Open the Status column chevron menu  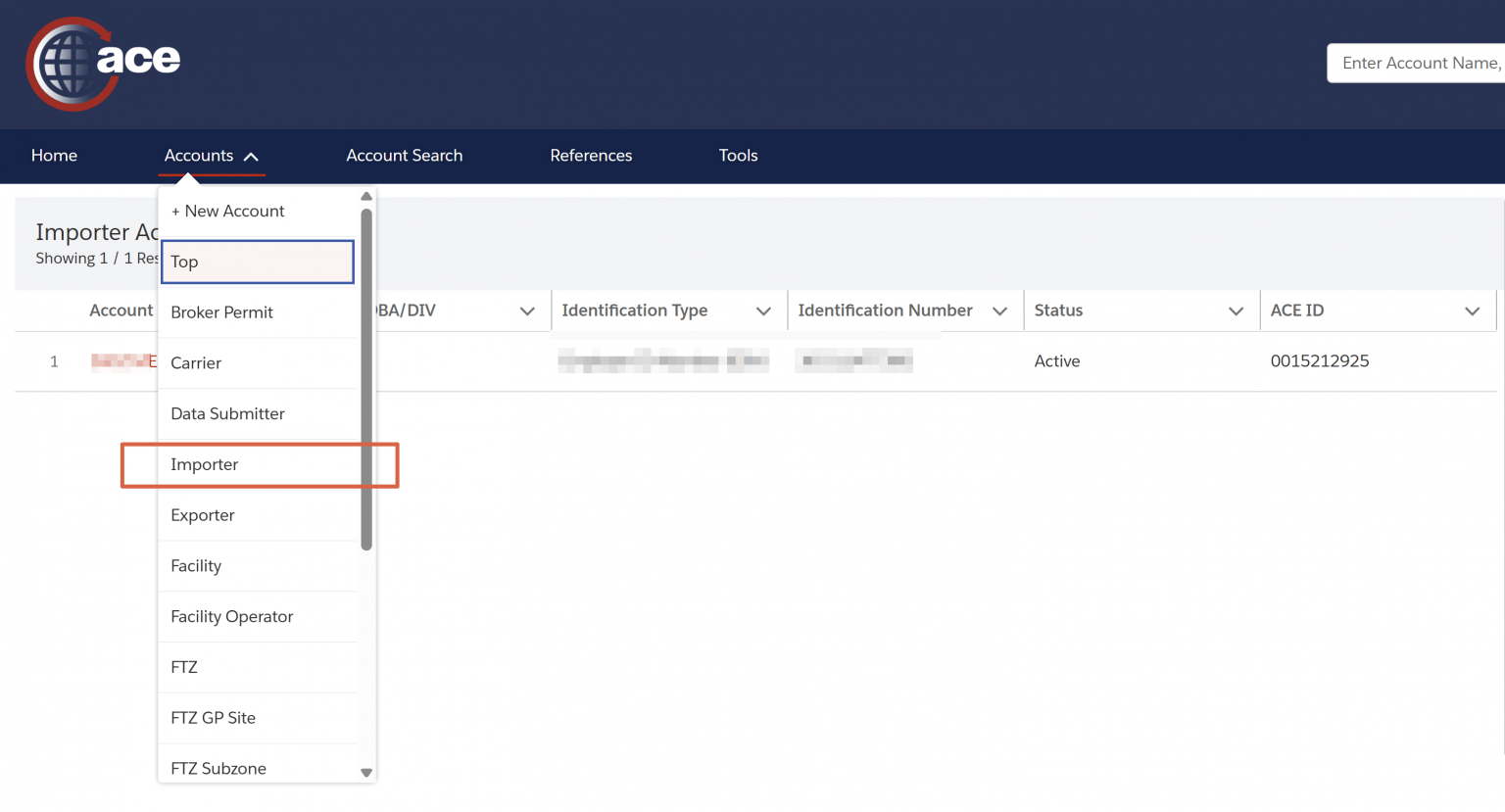tap(1236, 311)
